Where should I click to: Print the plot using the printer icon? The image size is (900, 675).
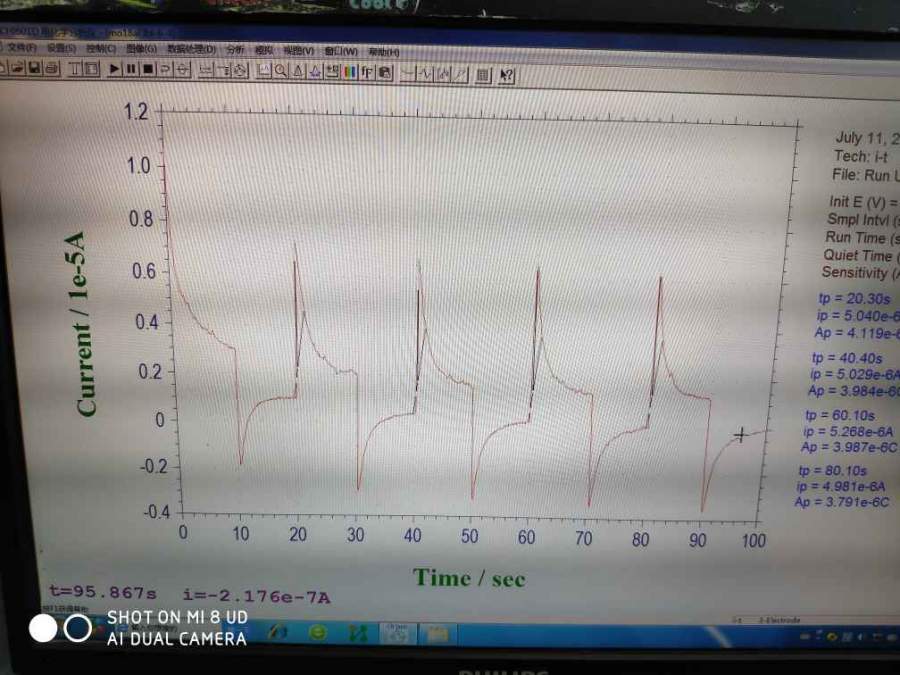pos(52,69)
